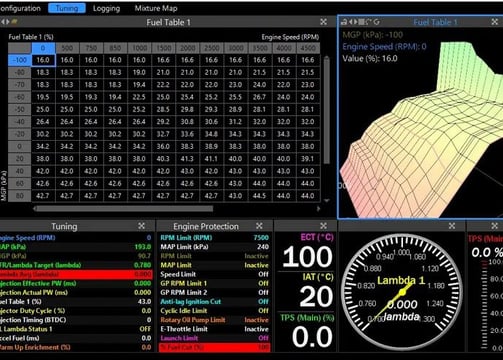Click the fuel table horizontal scrollbar thumb
The width and height of the screenshot is (503, 360).
pyautogui.click(x=124, y=209)
